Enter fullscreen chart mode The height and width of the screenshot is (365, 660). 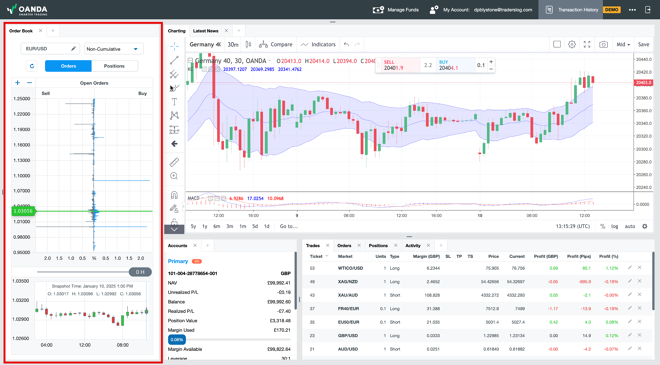click(x=587, y=44)
